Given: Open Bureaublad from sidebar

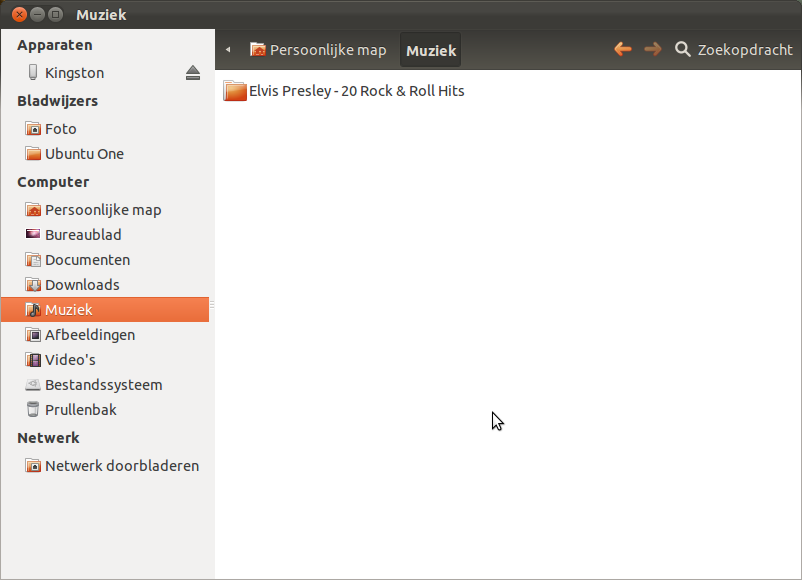Looking at the screenshot, I should (83, 235).
